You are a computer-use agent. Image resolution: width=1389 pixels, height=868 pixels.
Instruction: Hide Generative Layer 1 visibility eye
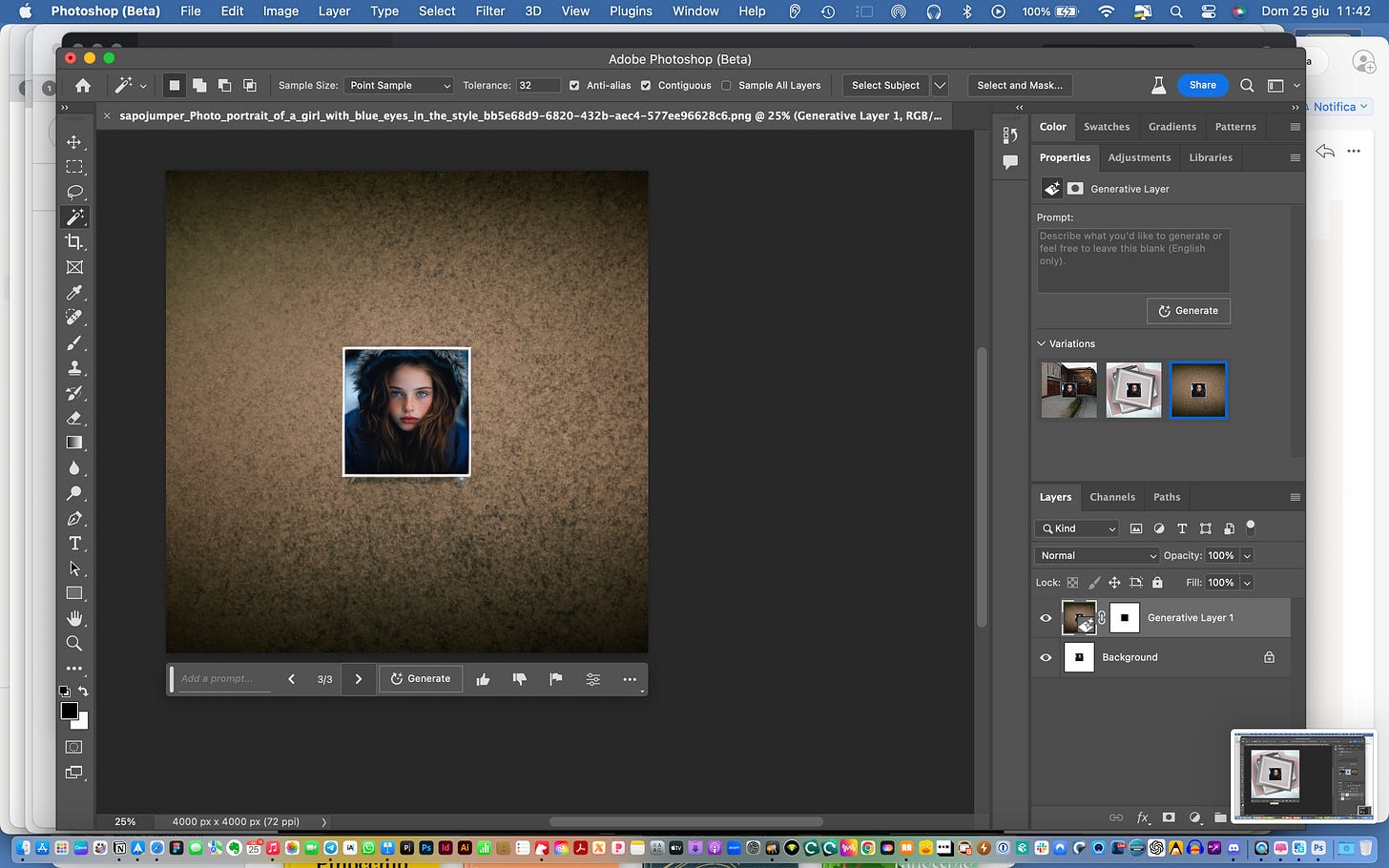coord(1046,618)
